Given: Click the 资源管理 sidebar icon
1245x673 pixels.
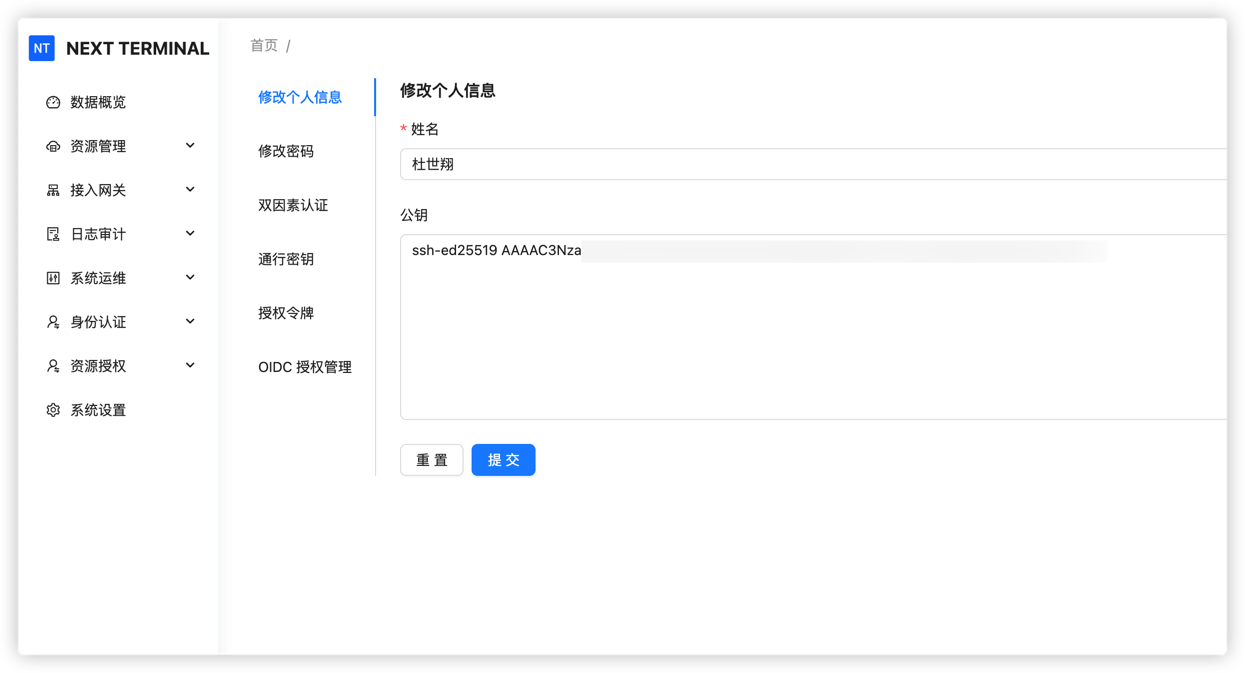Looking at the screenshot, I should (x=52, y=145).
